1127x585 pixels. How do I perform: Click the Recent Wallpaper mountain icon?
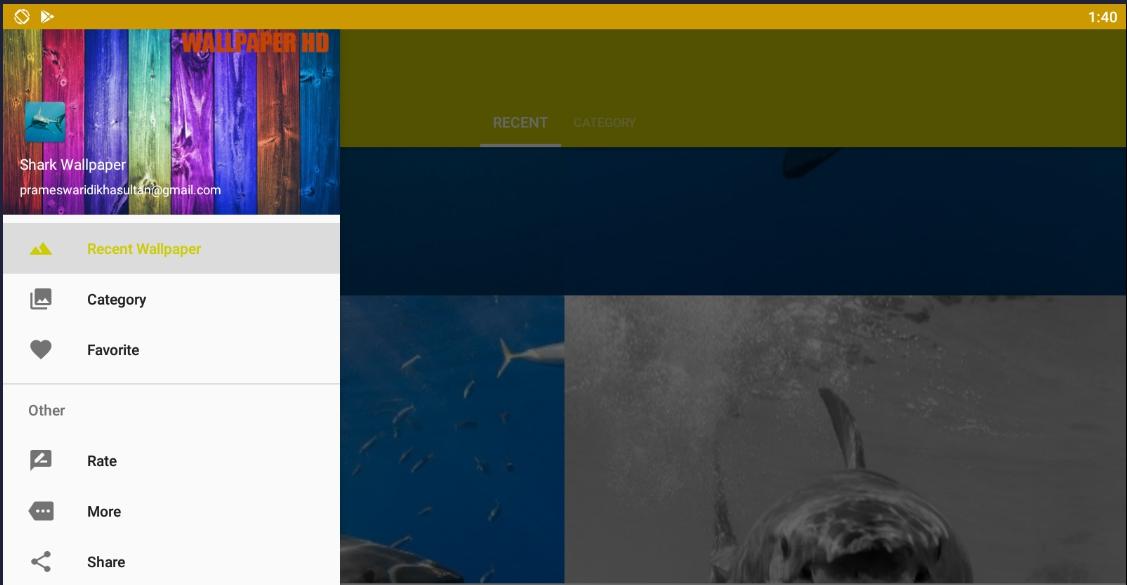[41, 249]
